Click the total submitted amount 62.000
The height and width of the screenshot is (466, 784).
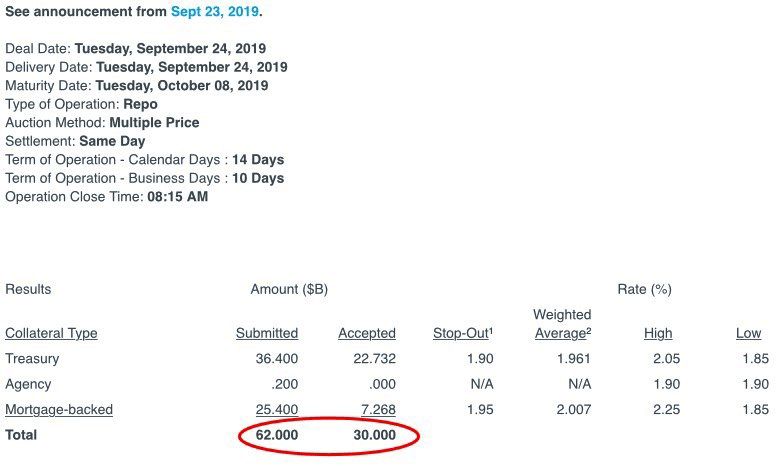(276, 435)
